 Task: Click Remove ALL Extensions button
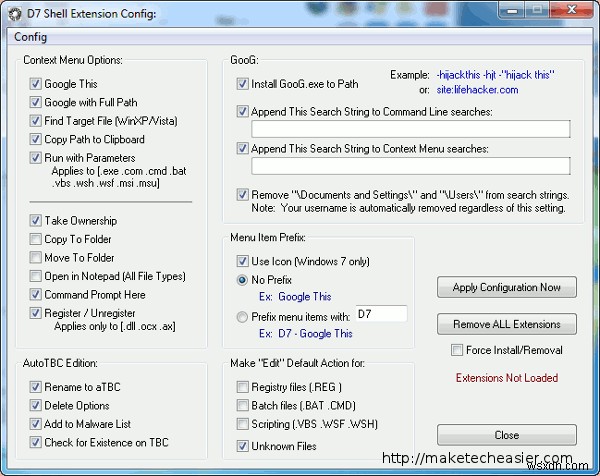(x=506, y=325)
